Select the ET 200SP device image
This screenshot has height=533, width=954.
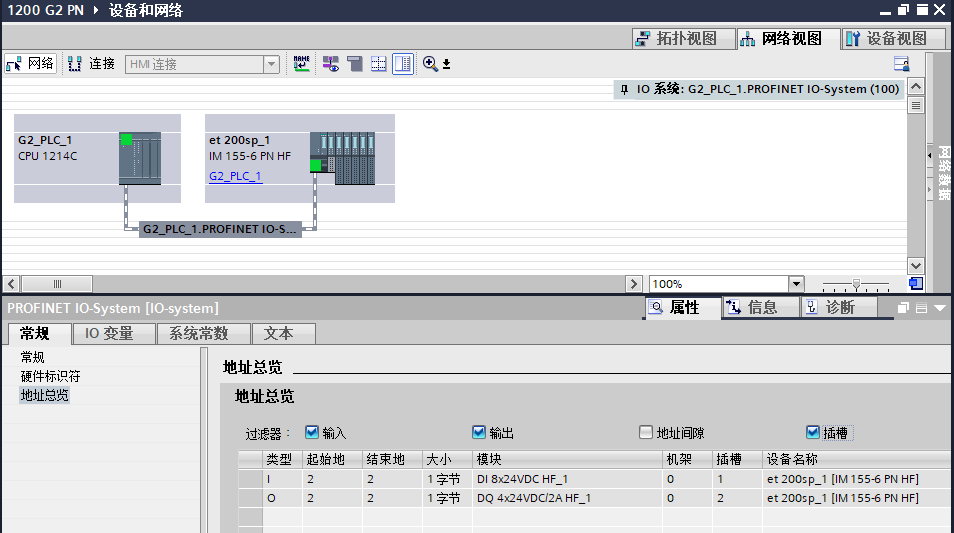click(x=342, y=158)
